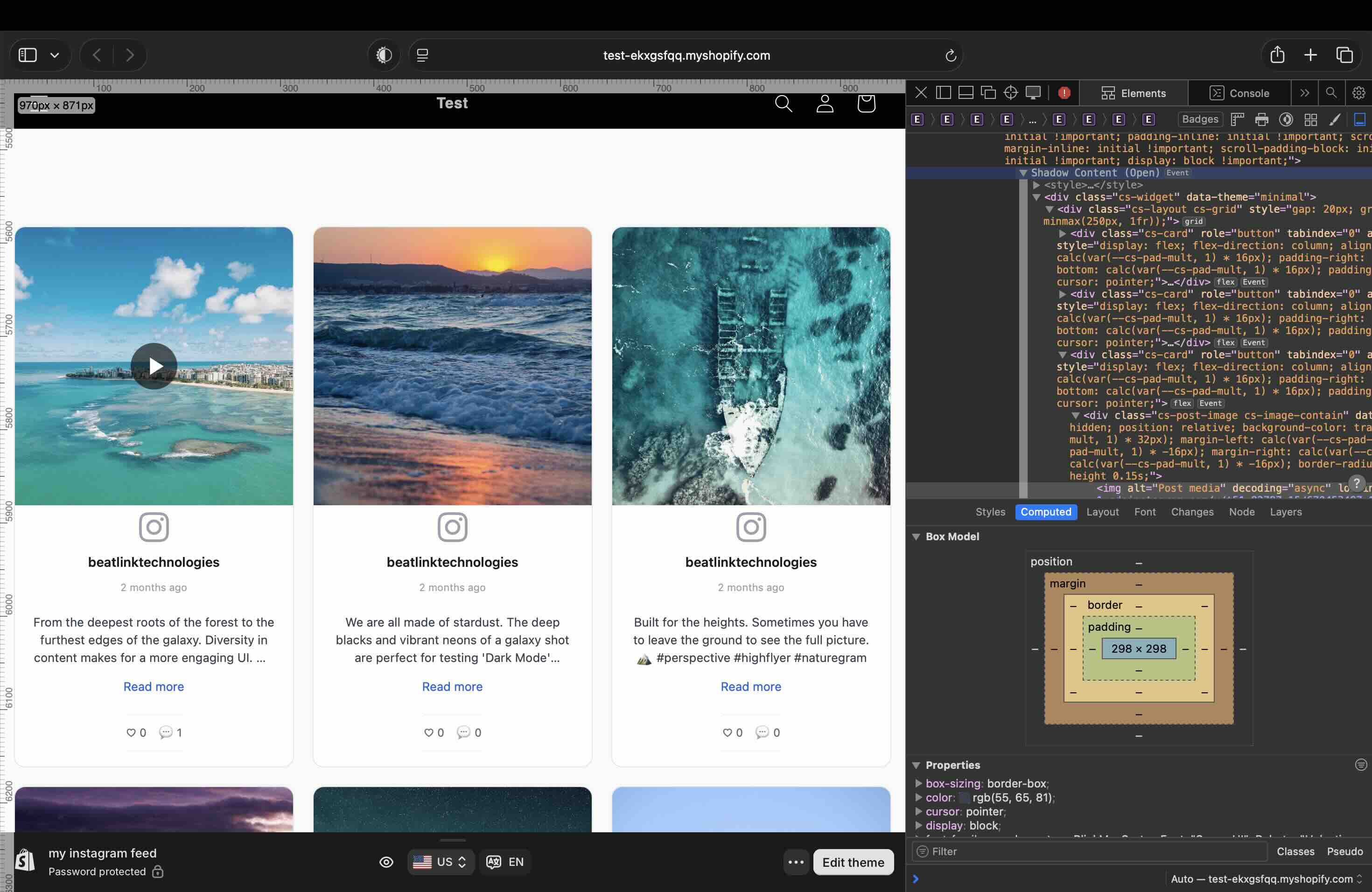Screen dimensions: 1372x892
Task: Detach the inspector into a separate window
Action: point(988,93)
